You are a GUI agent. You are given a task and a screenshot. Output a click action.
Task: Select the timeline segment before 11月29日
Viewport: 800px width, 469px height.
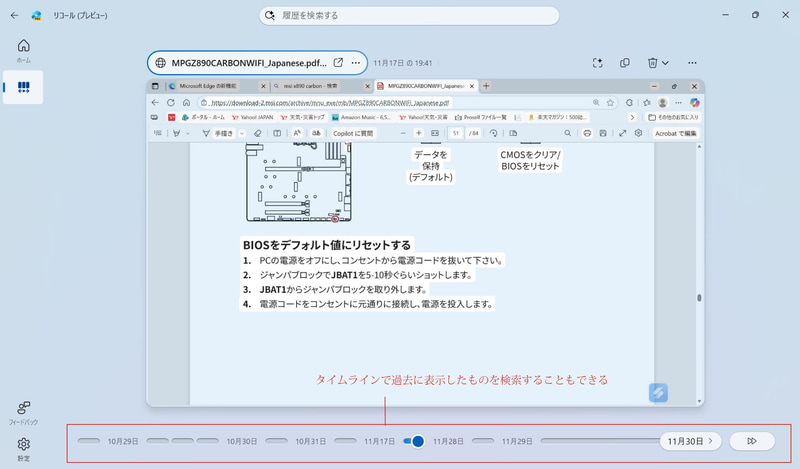pyautogui.click(x=483, y=440)
